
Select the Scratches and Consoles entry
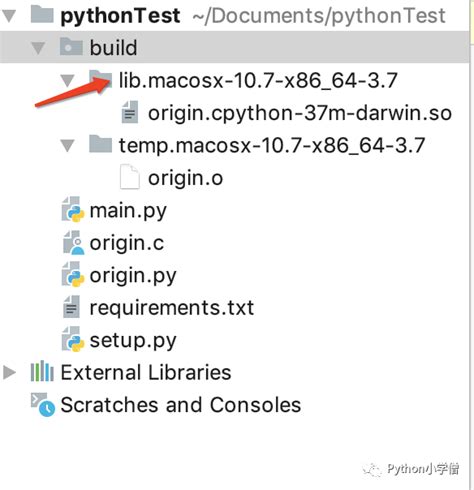pos(181,405)
